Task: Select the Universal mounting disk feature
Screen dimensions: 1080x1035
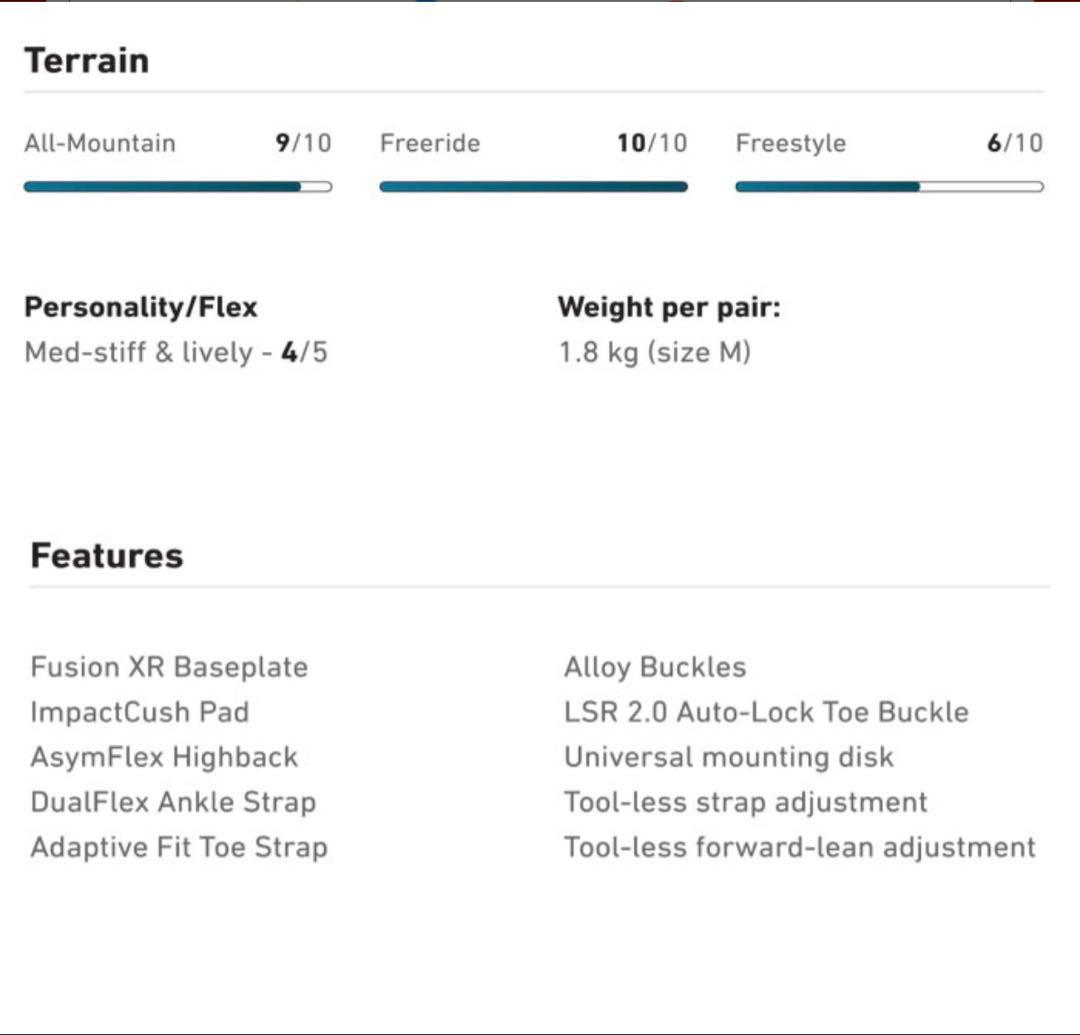Action: (729, 757)
